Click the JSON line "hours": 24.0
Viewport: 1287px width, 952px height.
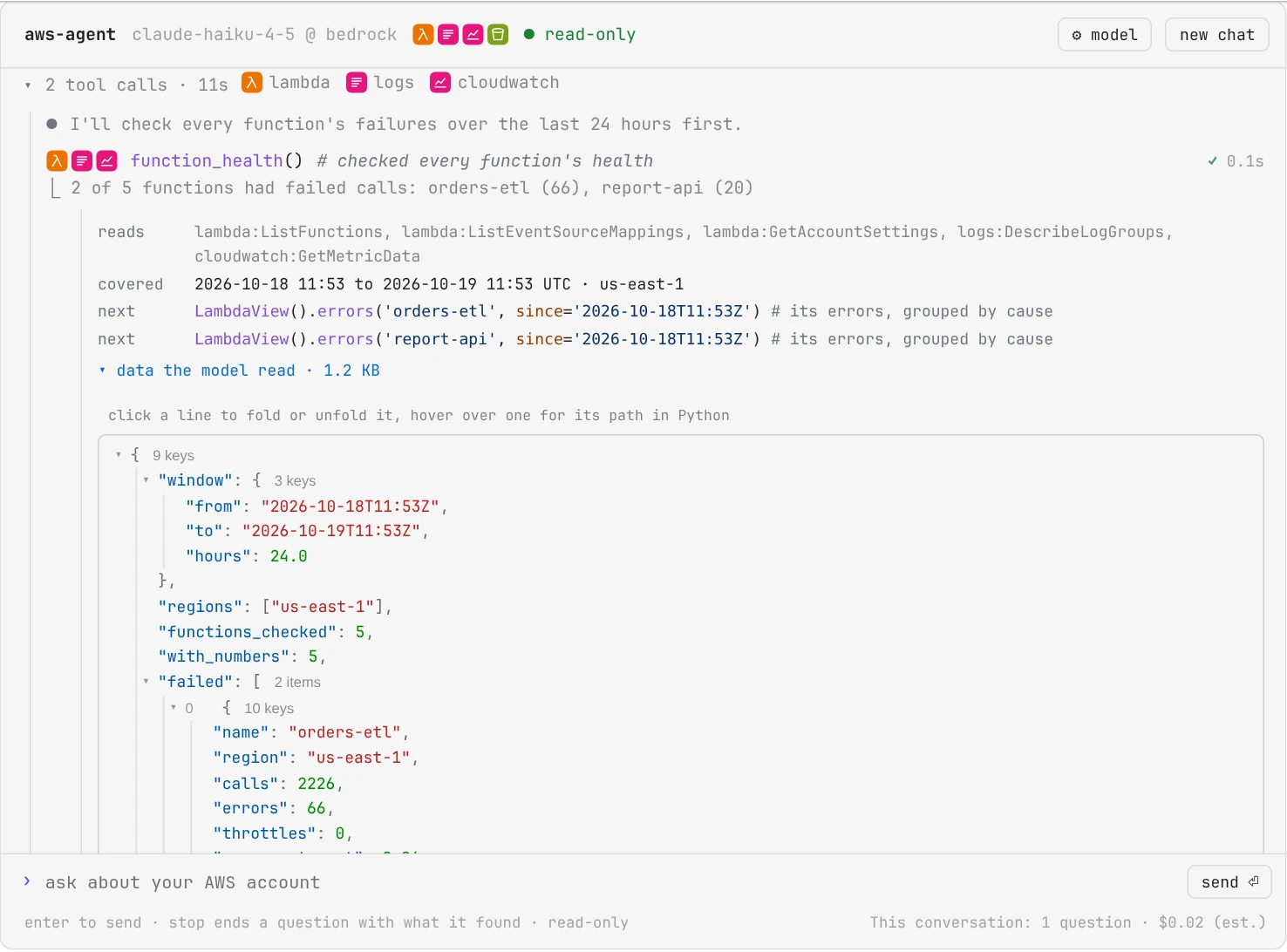[x=246, y=556]
